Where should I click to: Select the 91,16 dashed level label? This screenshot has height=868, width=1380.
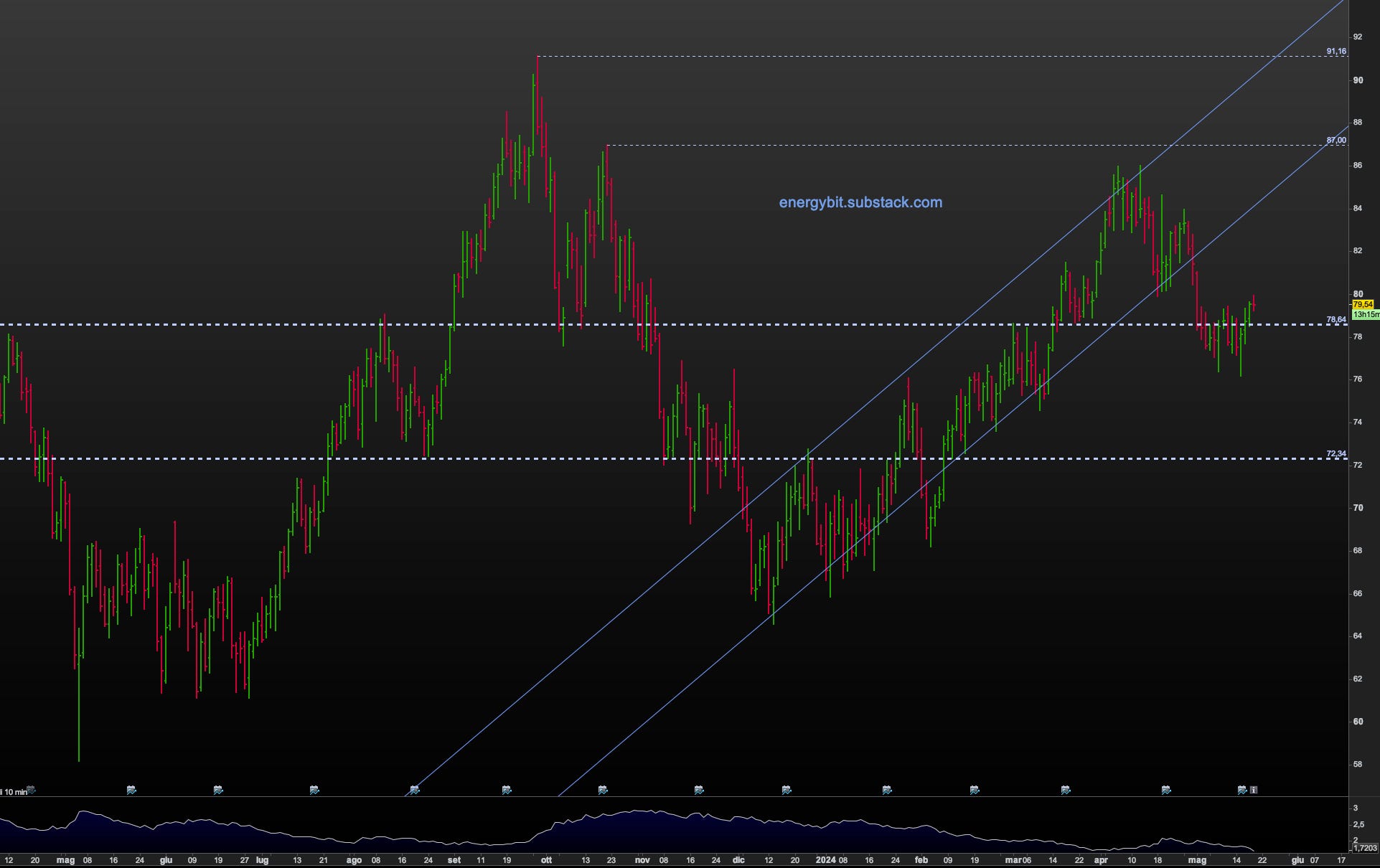tap(1336, 52)
